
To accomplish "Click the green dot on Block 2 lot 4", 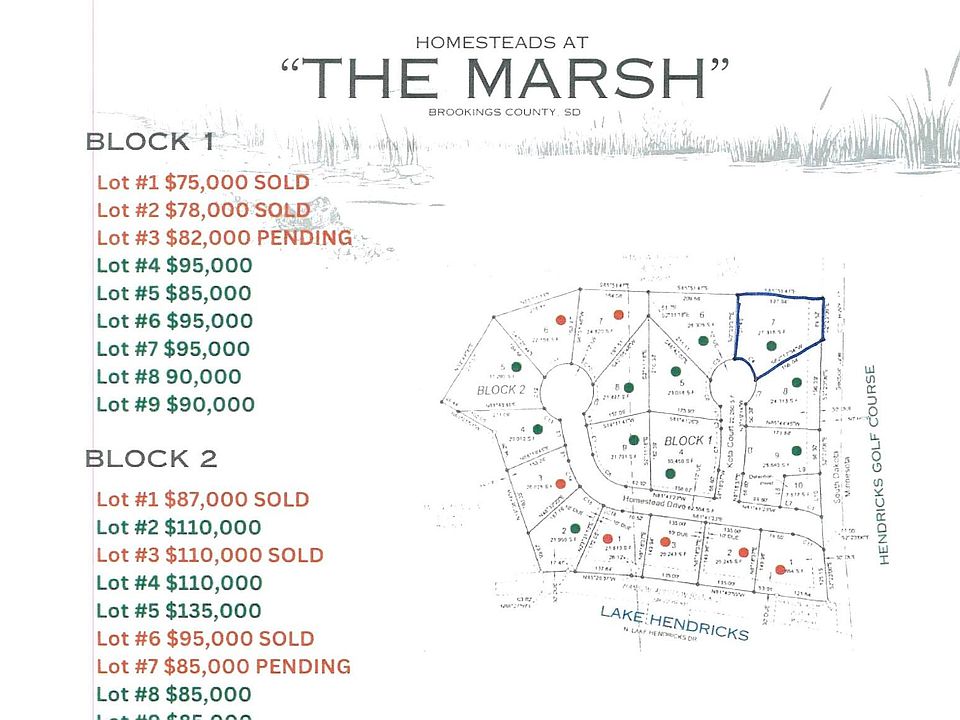I will click(x=538, y=429).
